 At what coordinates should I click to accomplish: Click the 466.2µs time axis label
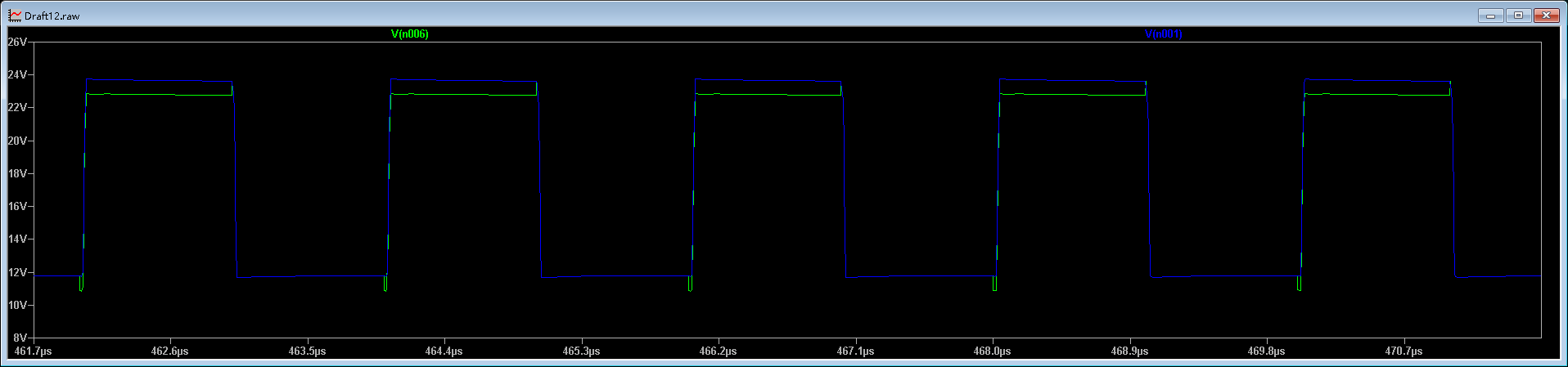tap(719, 351)
